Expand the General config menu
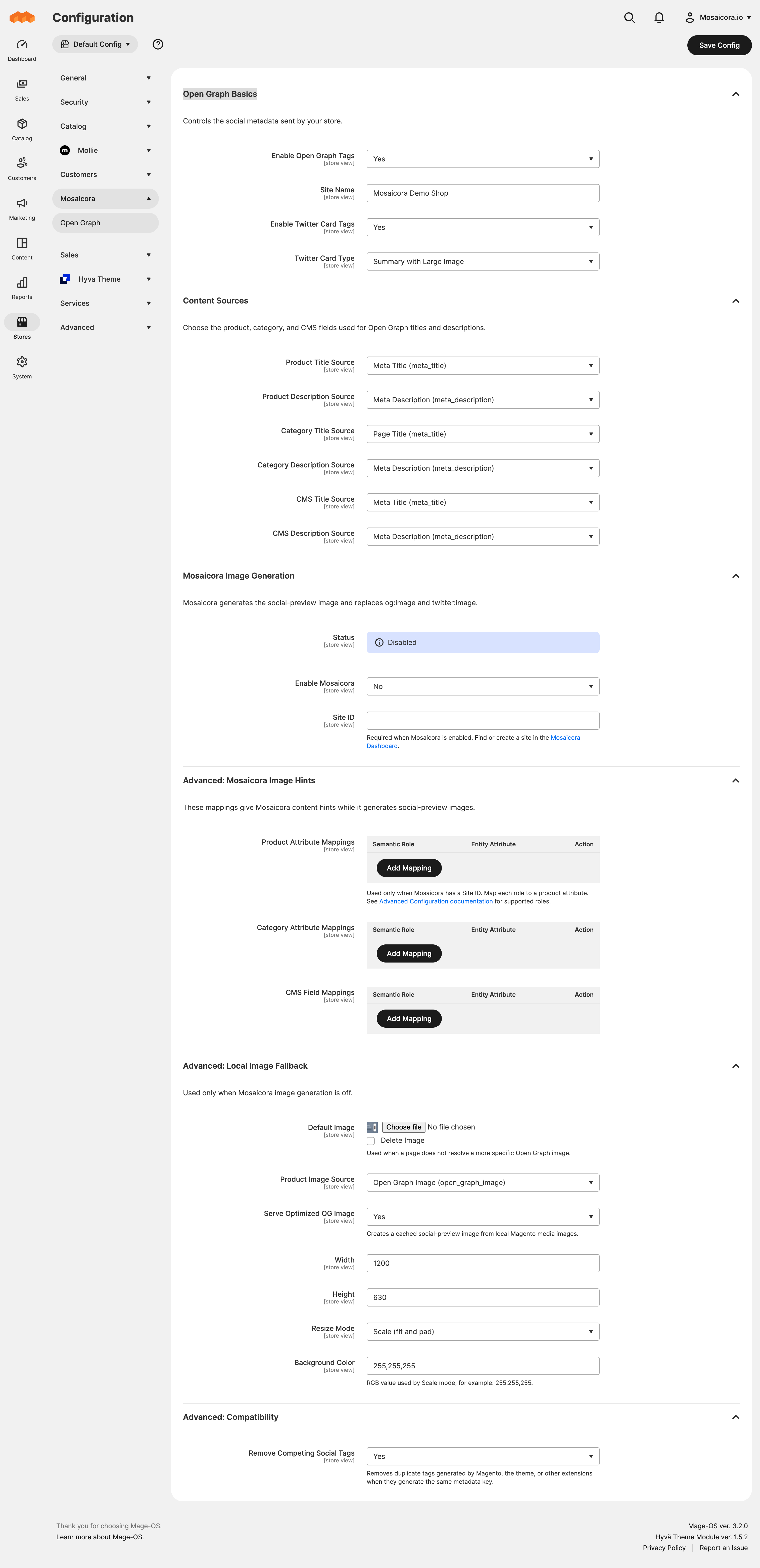 [x=105, y=78]
